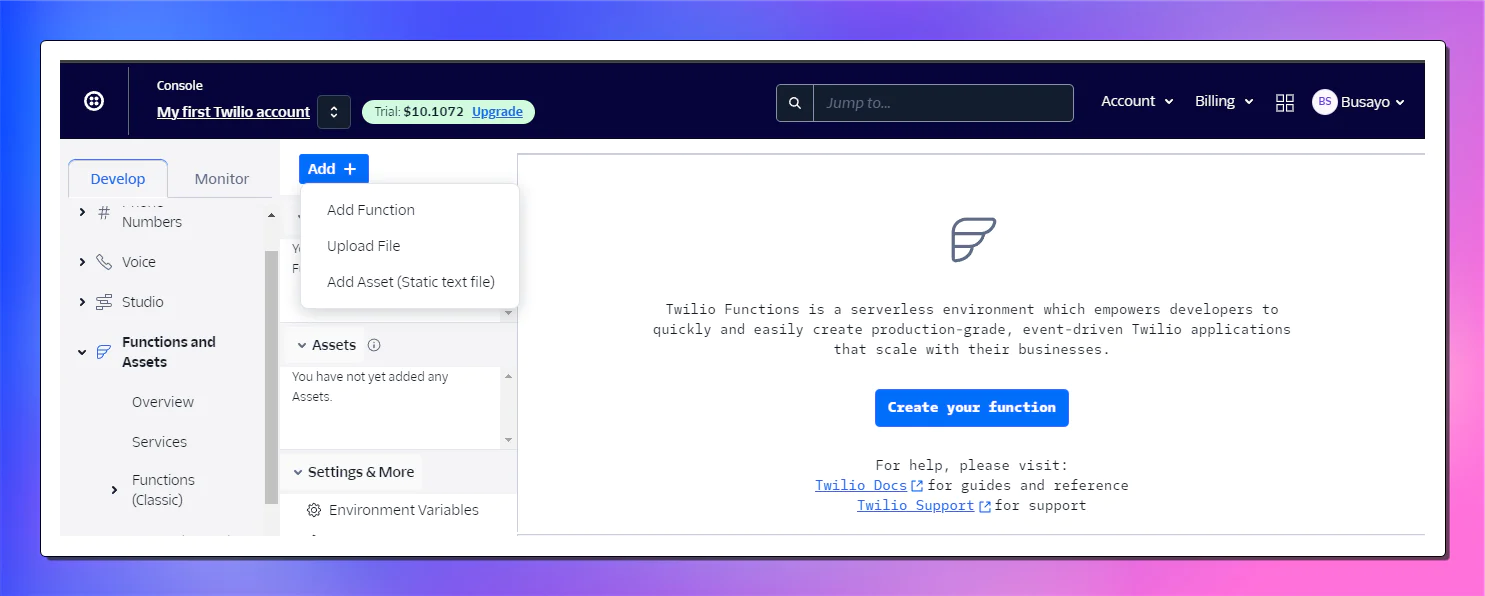This screenshot has width=1485, height=596.
Task: Collapse the Functions and Assets section
Action: 82,352
